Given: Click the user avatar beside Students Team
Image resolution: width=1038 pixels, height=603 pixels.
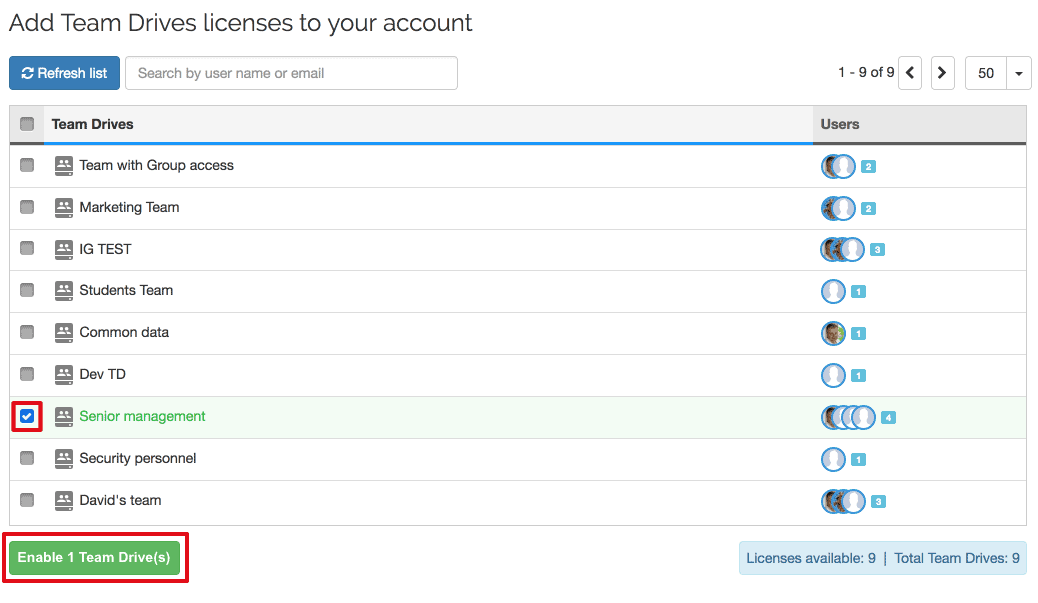Looking at the screenshot, I should click(x=832, y=291).
